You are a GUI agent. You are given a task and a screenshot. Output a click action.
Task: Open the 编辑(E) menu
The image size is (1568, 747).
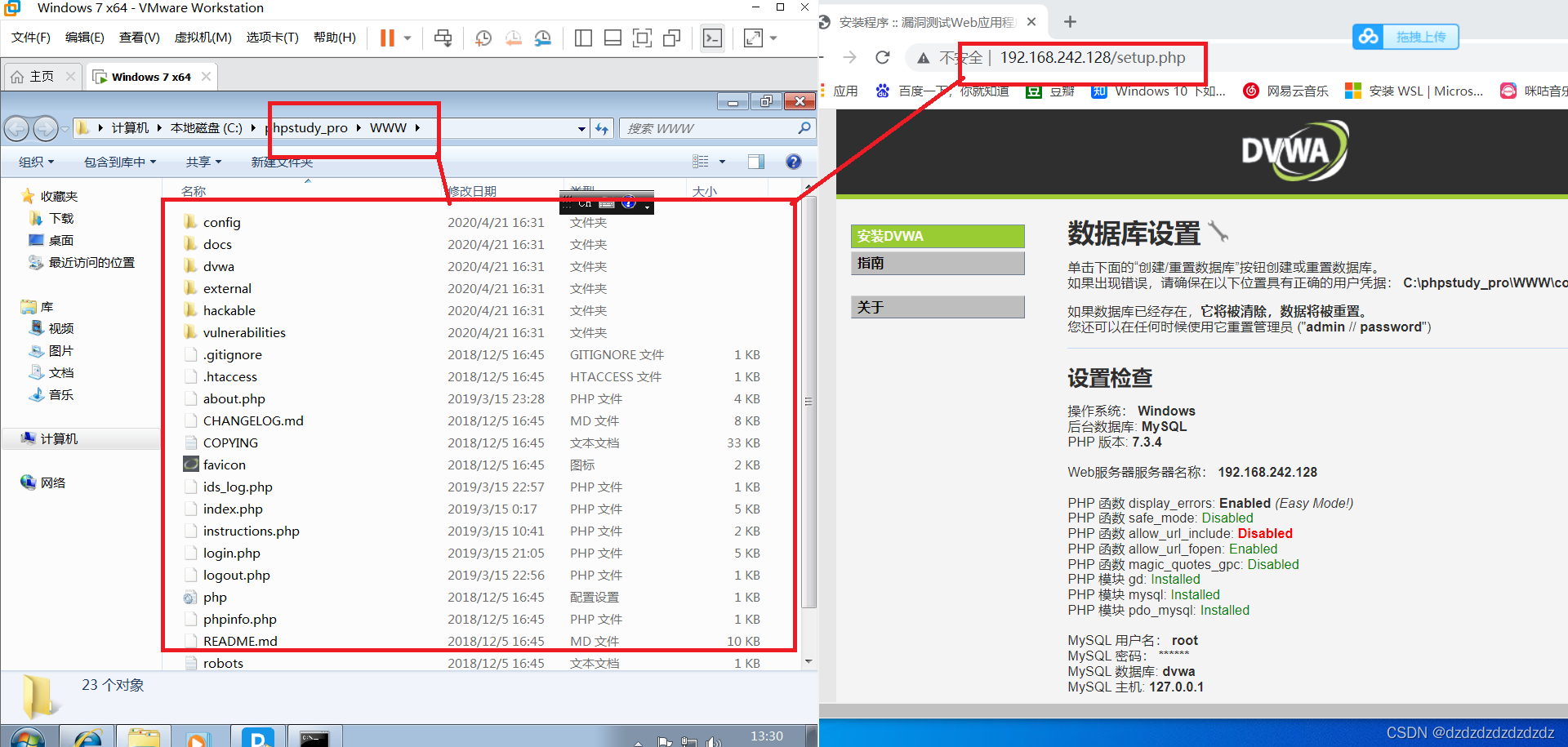(85, 38)
